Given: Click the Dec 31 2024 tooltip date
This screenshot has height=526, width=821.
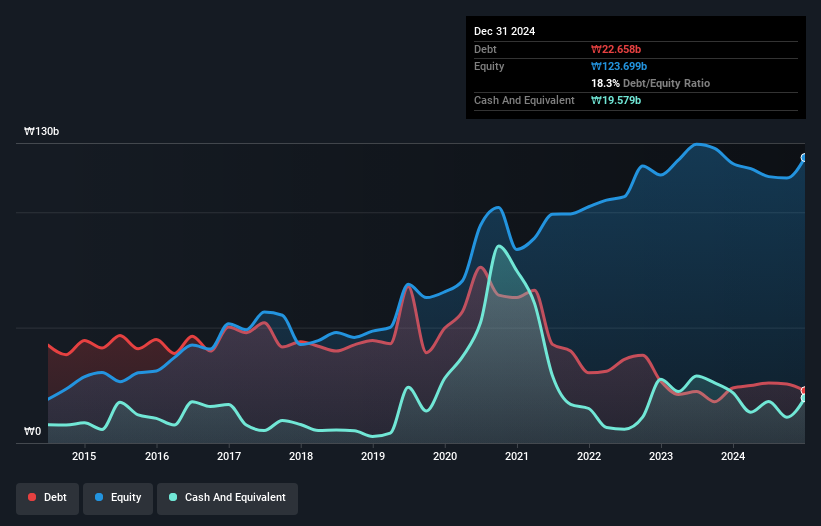Looking at the screenshot, I should pos(504,31).
